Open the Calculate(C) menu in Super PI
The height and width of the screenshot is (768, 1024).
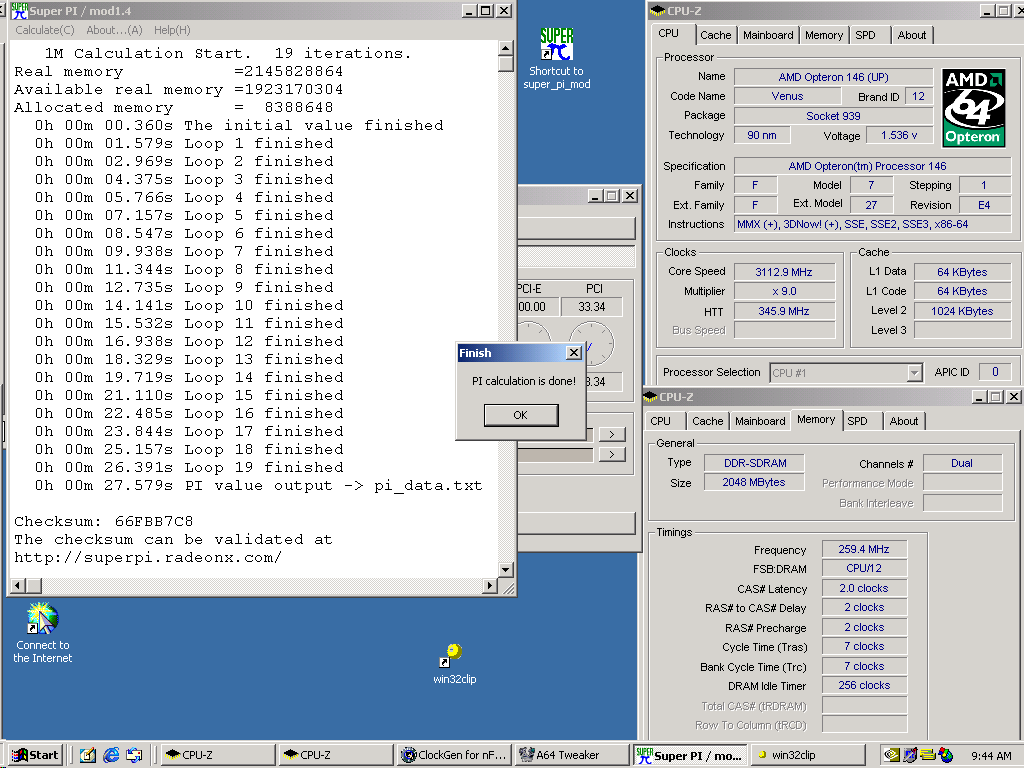(44, 30)
